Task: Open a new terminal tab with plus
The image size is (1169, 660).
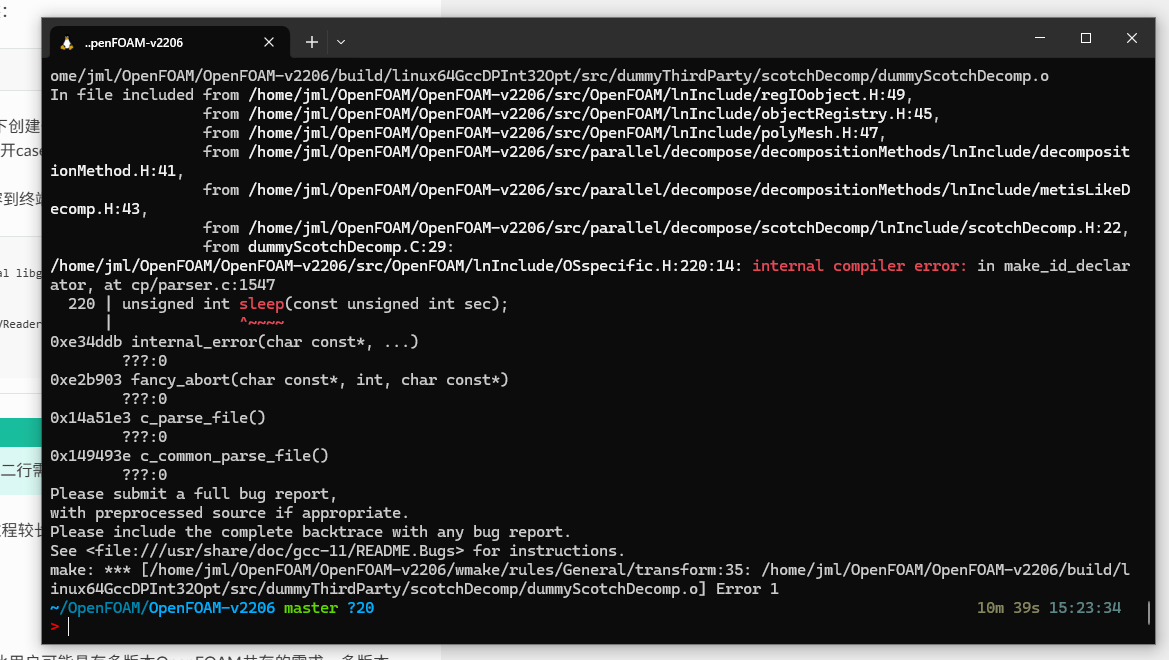Action: click(312, 42)
